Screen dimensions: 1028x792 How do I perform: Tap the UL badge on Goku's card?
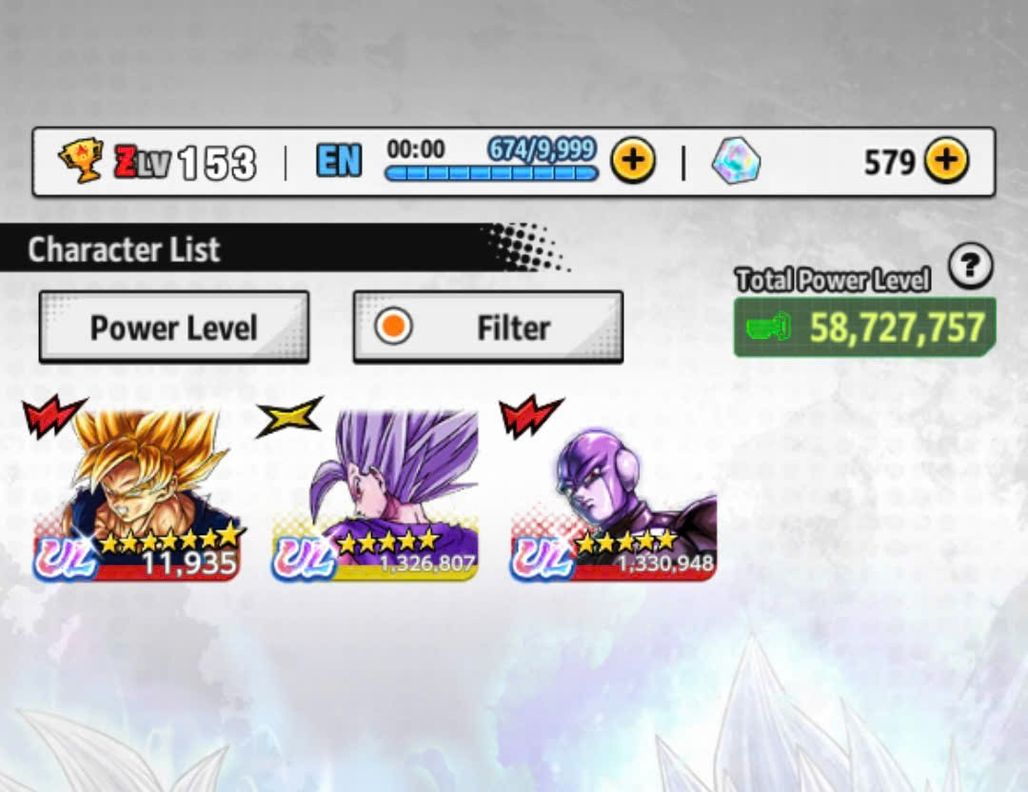(x=64, y=559)
